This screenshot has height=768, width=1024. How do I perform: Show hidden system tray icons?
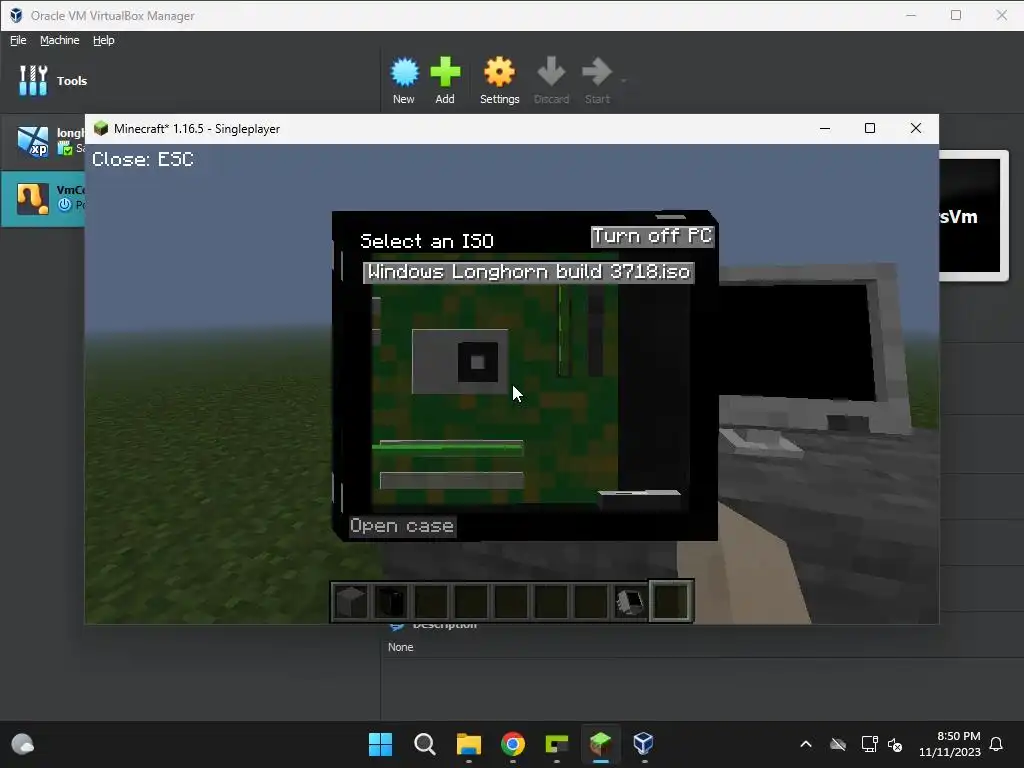tap(806, 744)
